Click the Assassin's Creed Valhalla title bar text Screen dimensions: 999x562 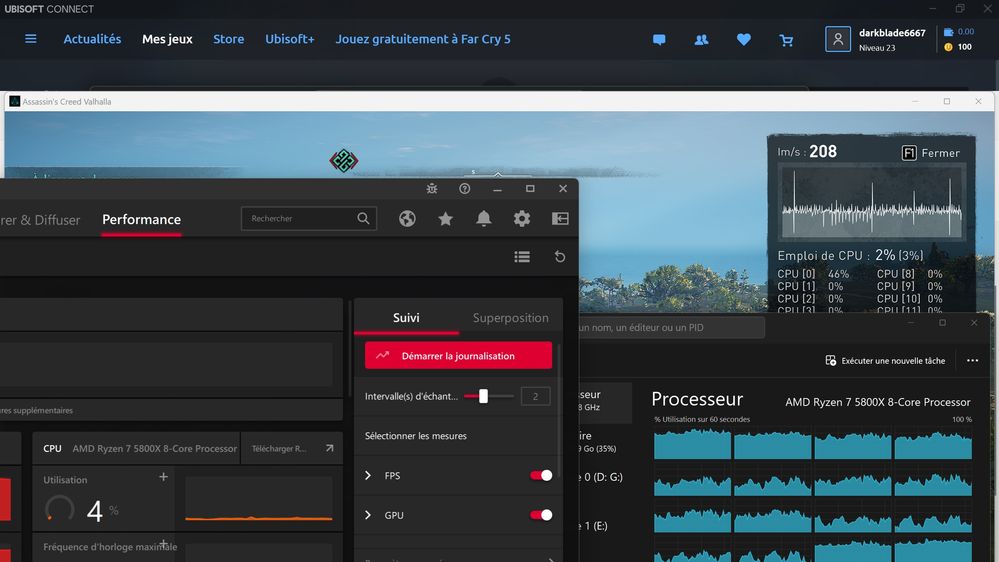[67, 101]
